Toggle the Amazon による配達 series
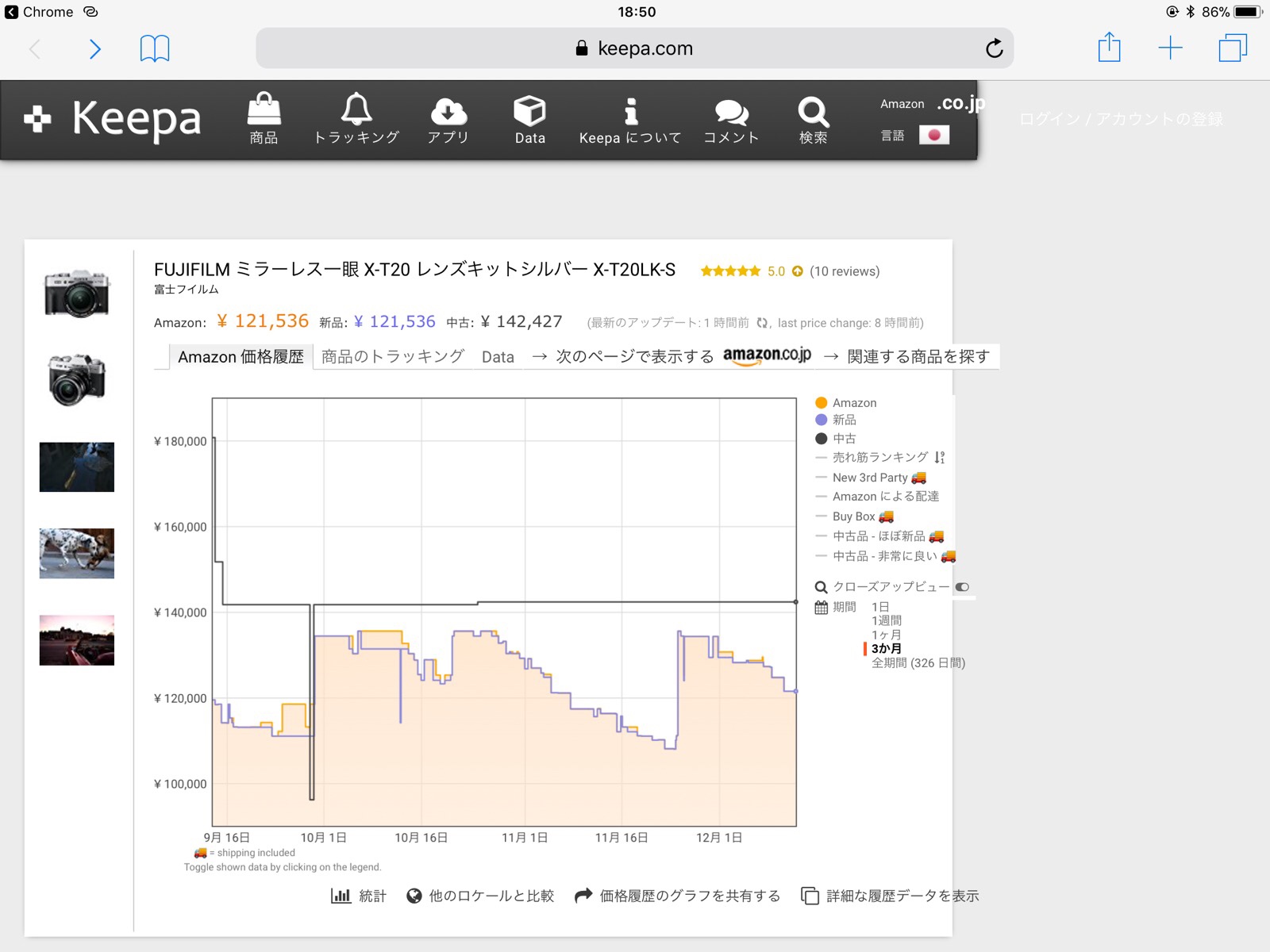Screen dimensions: 1270x952 [x=877, y=497]
